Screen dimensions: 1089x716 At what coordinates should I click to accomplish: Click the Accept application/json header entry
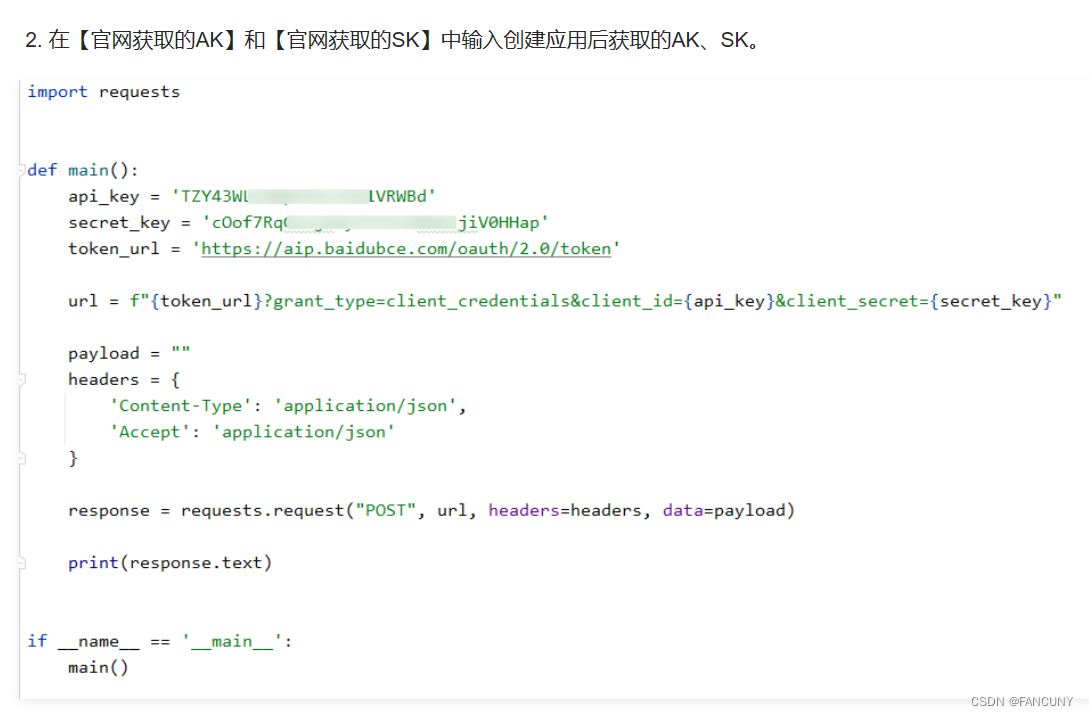250,431
